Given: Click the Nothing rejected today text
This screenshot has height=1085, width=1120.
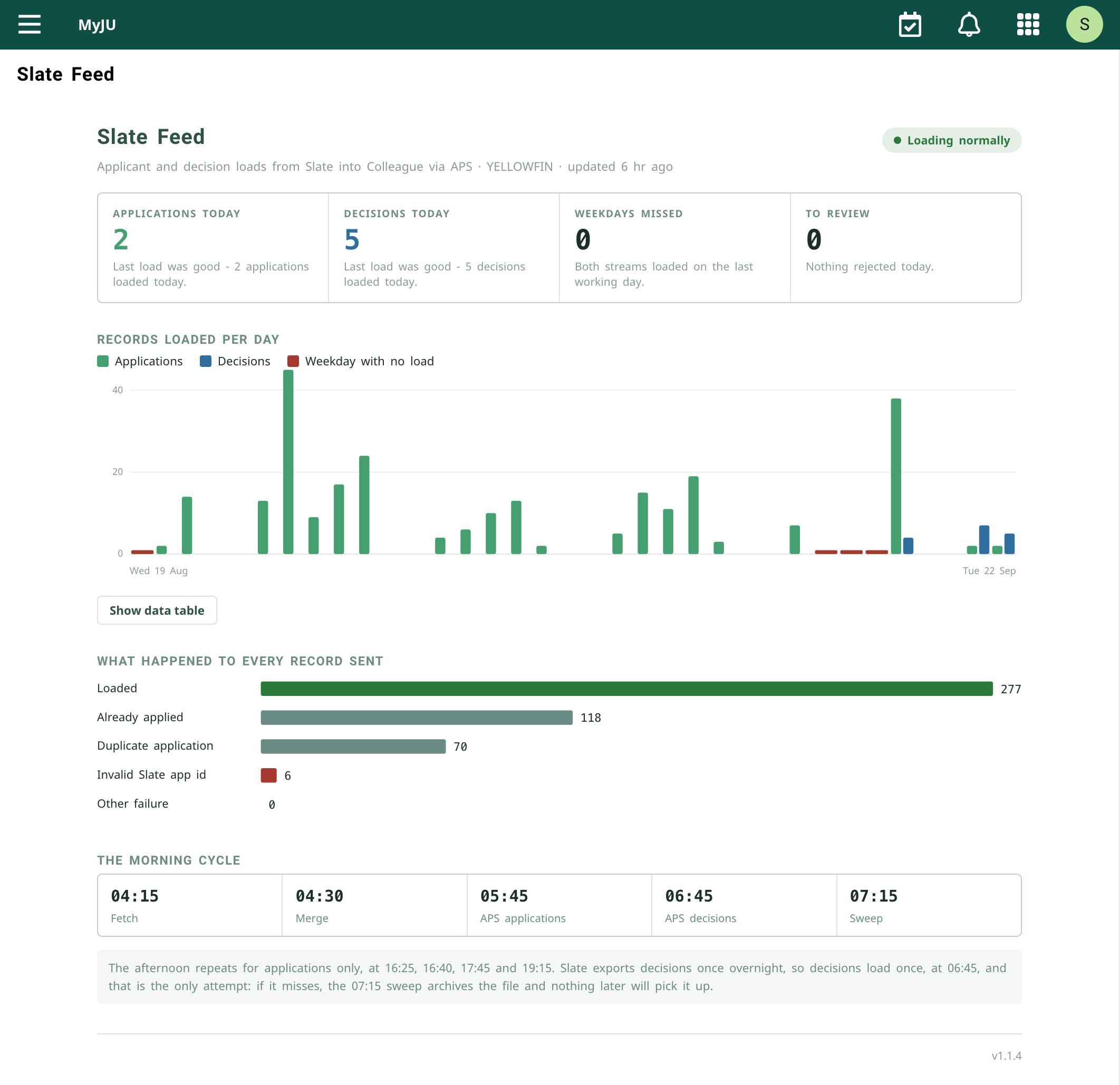Looking at the screenshot, I should coord(870,267).
